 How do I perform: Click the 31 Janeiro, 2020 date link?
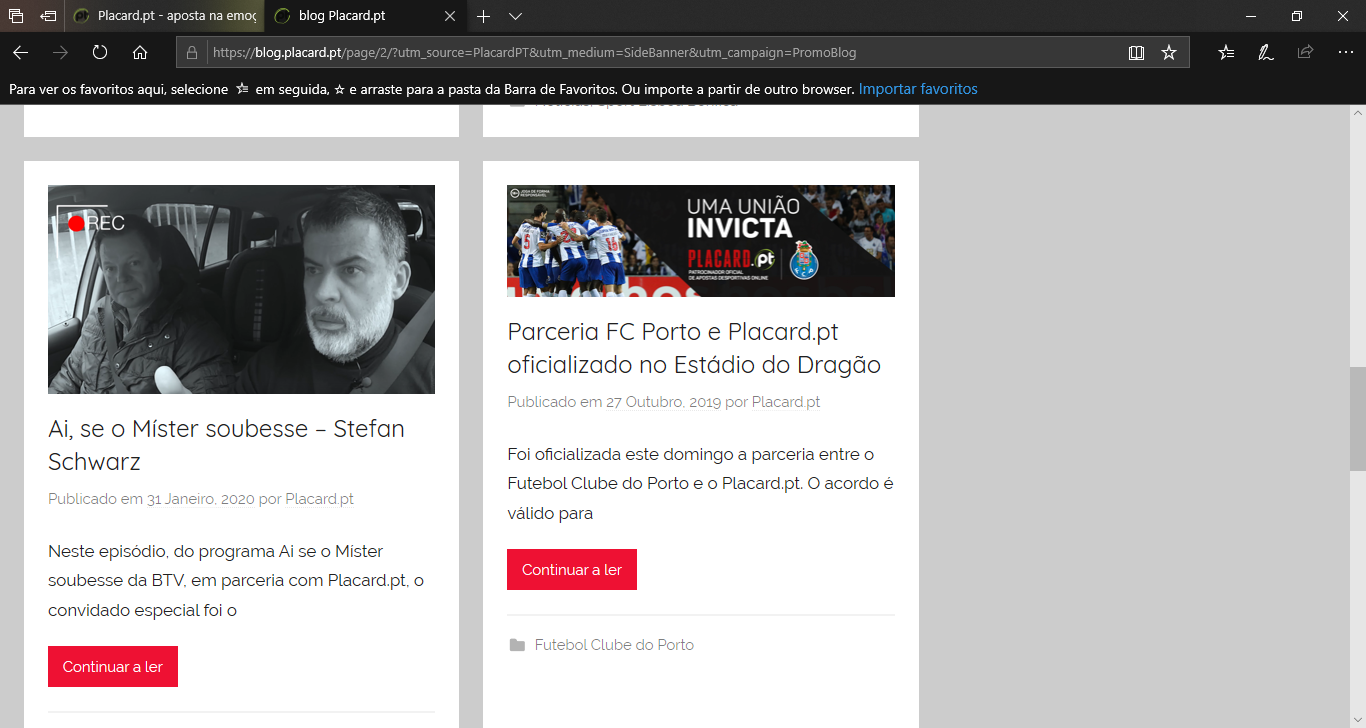[201, 499]
